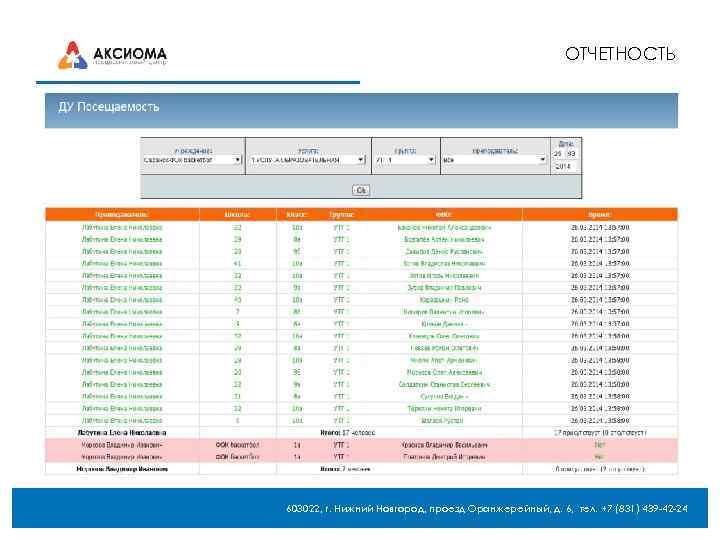Click the Итого: 2 человек total
The width and height of the screenshot is (720, 540).
point(345,469)
